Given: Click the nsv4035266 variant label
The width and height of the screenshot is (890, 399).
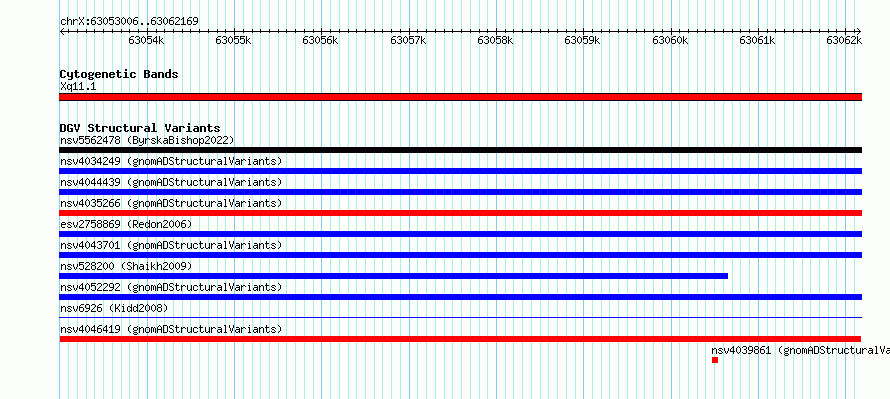Looking at the screenshot, I should [x=171, y=203].
